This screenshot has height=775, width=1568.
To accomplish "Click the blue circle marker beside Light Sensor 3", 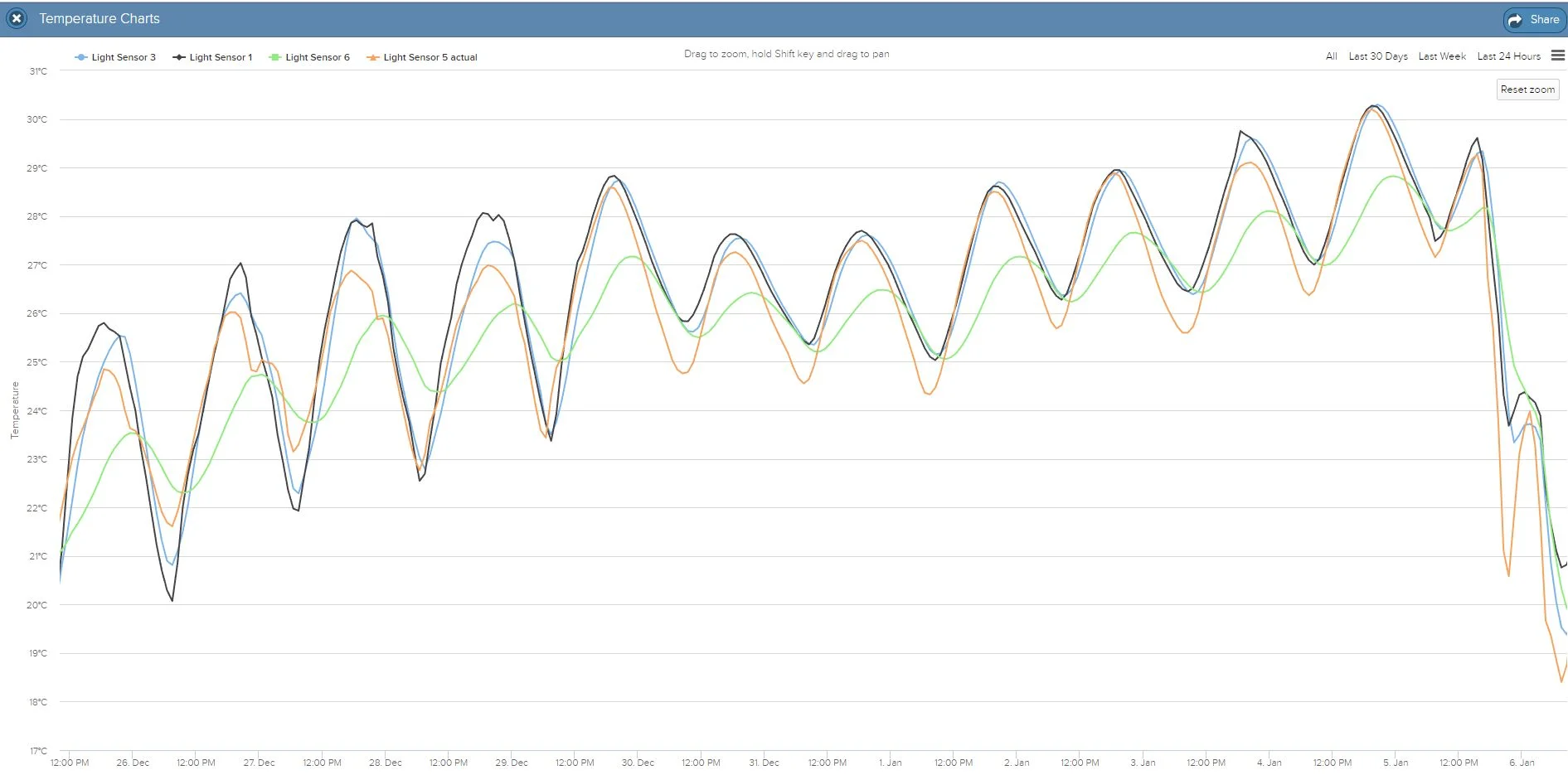I will pos(80,56).
